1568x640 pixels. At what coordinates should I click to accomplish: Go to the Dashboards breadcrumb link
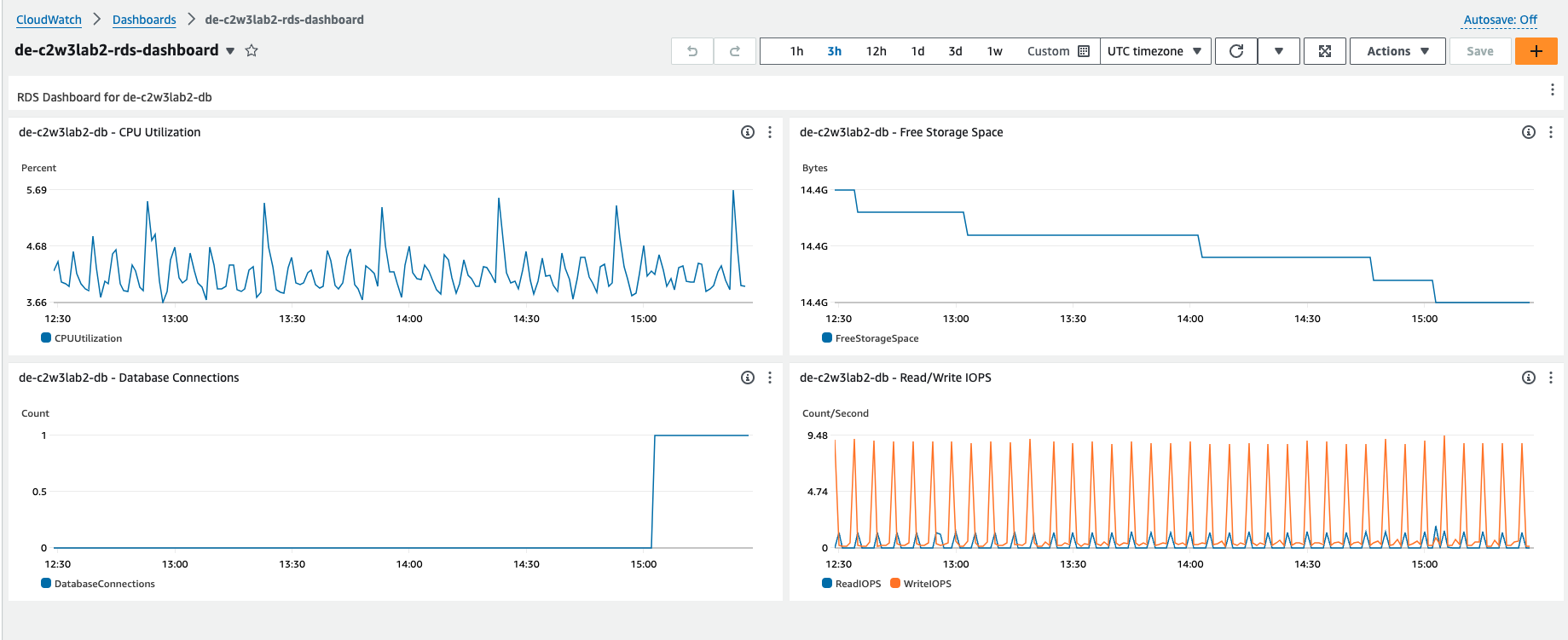click(144, 20)
